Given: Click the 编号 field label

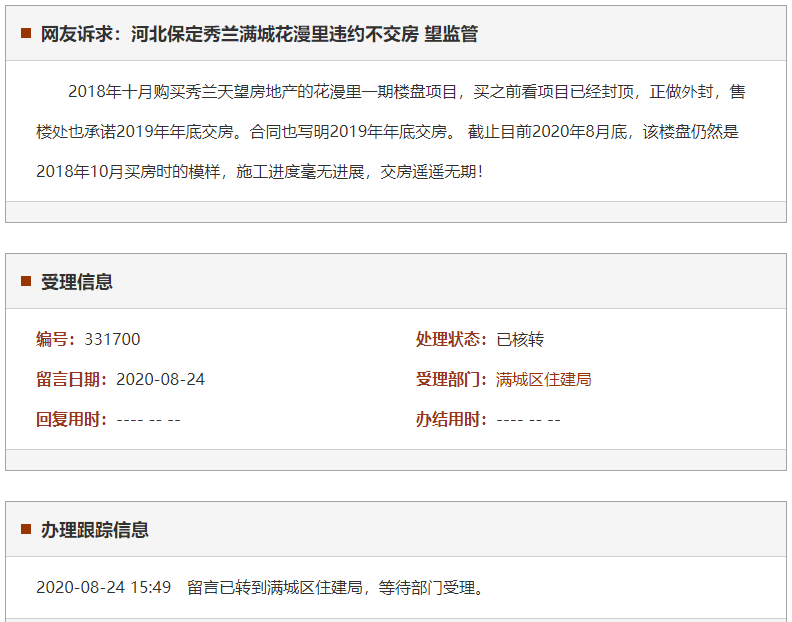Looking at the screenshot, I should click(56, 339).
